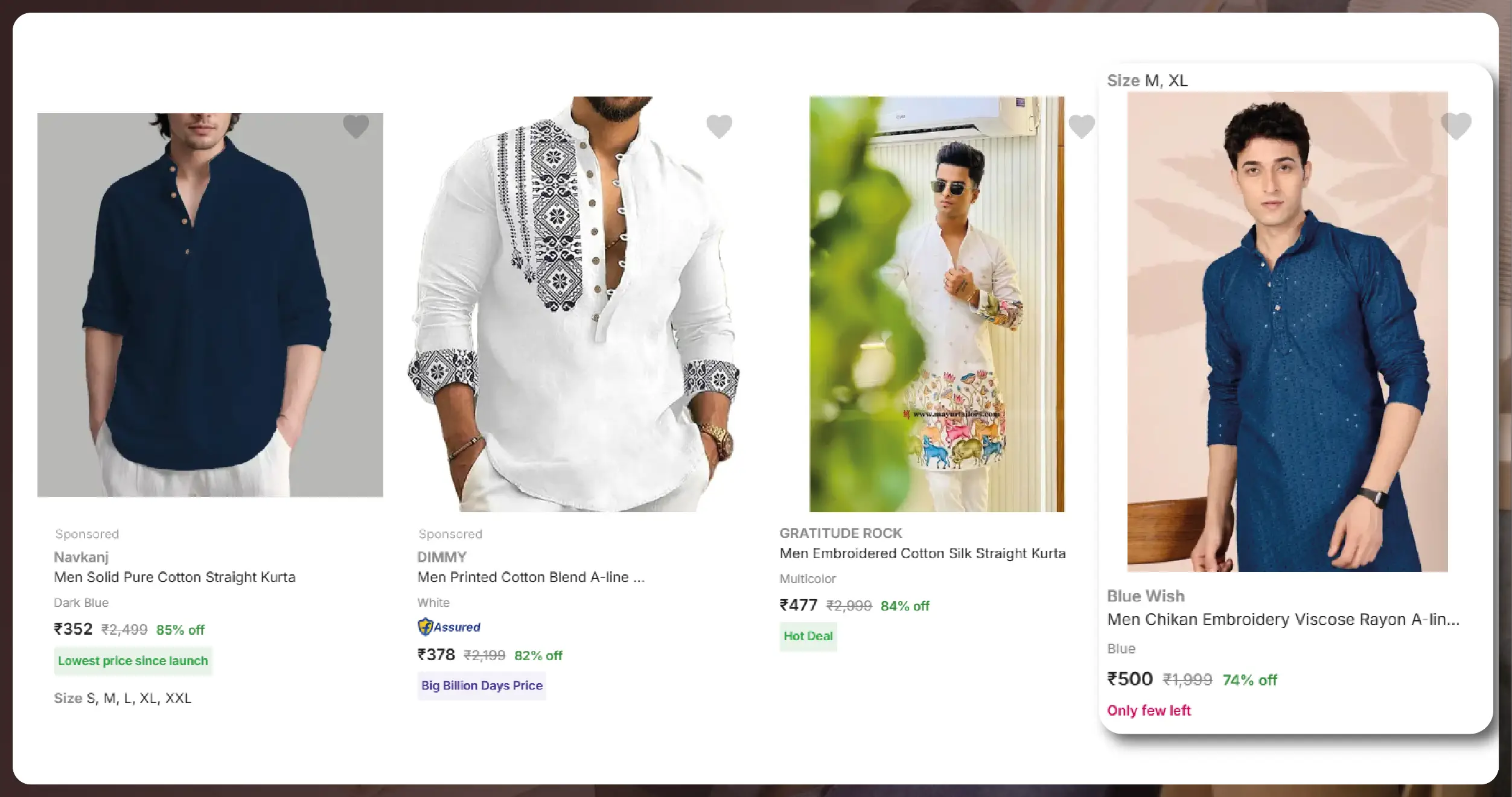Click the heart icon on the DIMMY white kurta
The width and height of the screenshot is (1512, 797).
click(719, 126)
